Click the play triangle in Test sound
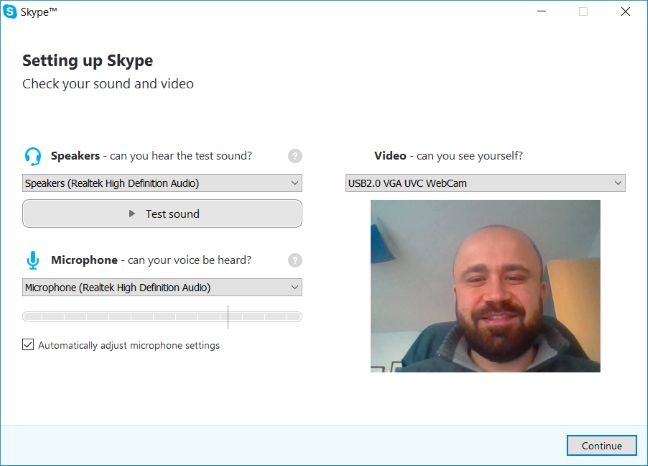 pos(132,214)
